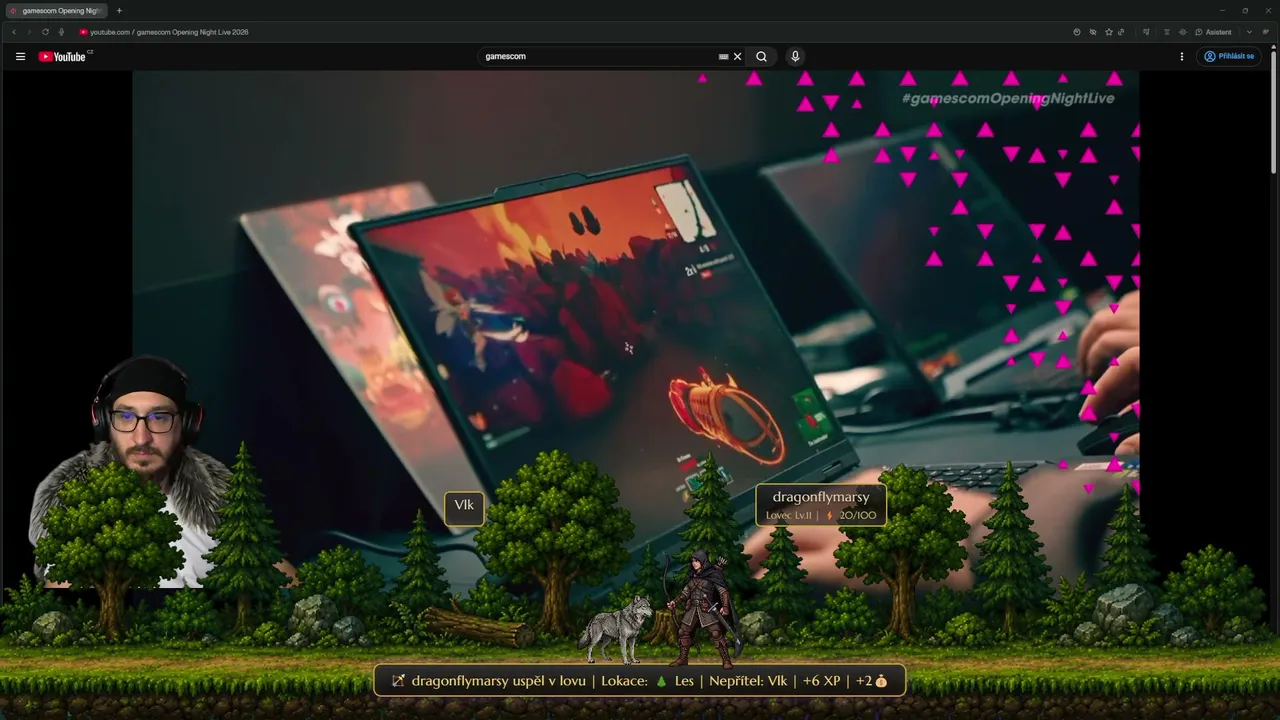Bookmark this page with the star icon
The image size is (1280, 720).
tap(1108, 32)
